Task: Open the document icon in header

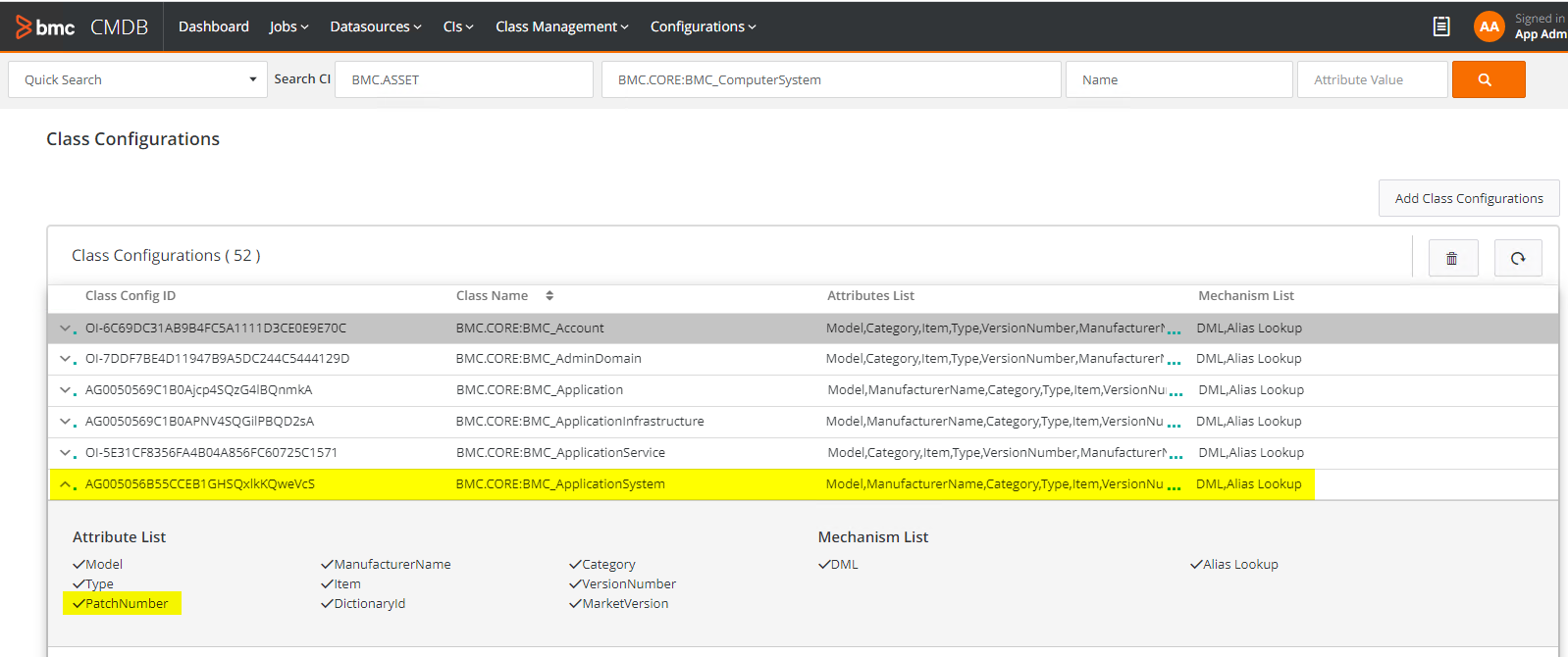Action: pos(1440,26)
